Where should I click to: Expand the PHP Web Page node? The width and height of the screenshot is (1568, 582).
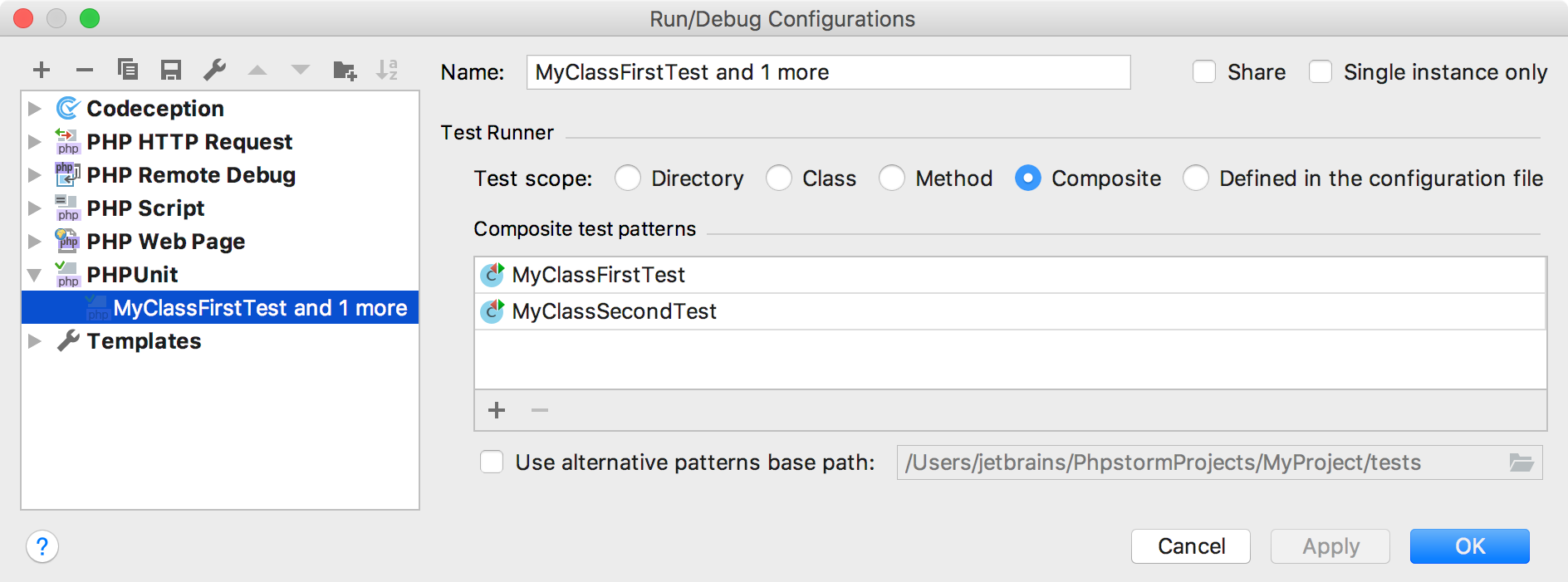(35, 241)
